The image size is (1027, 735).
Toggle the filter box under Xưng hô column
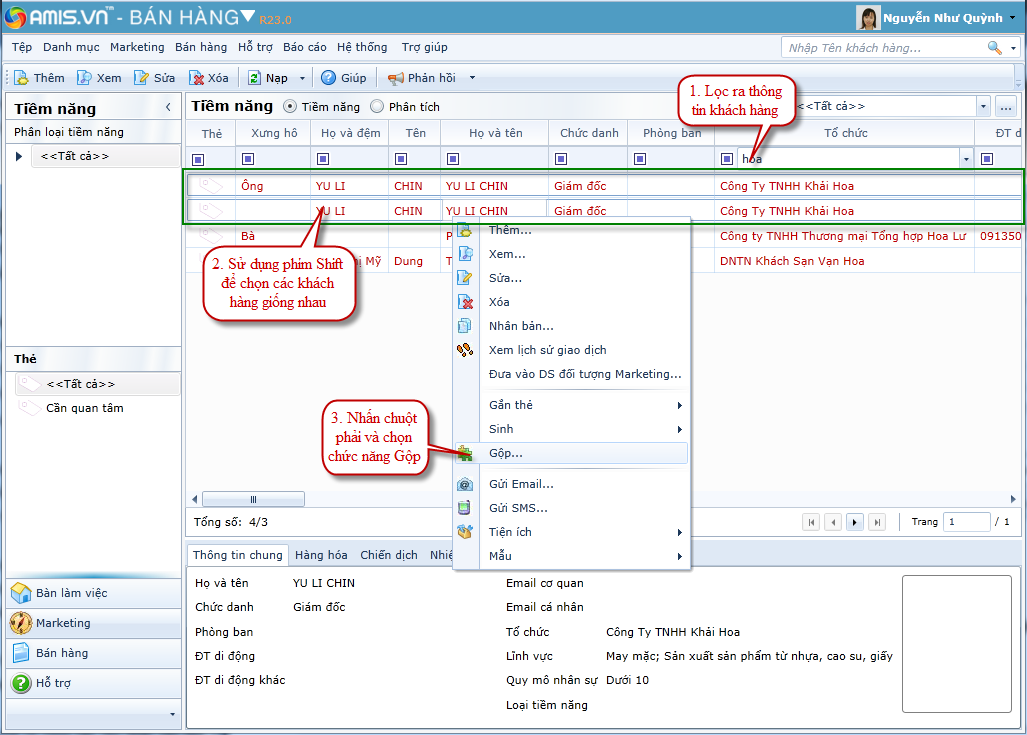click(248, 158)
